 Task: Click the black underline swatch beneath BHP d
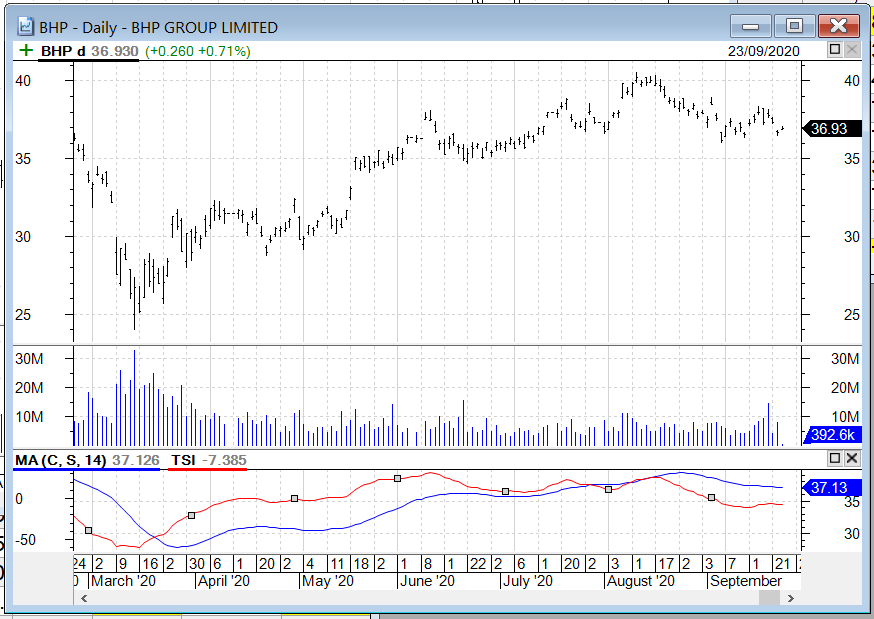click(88, 60)
